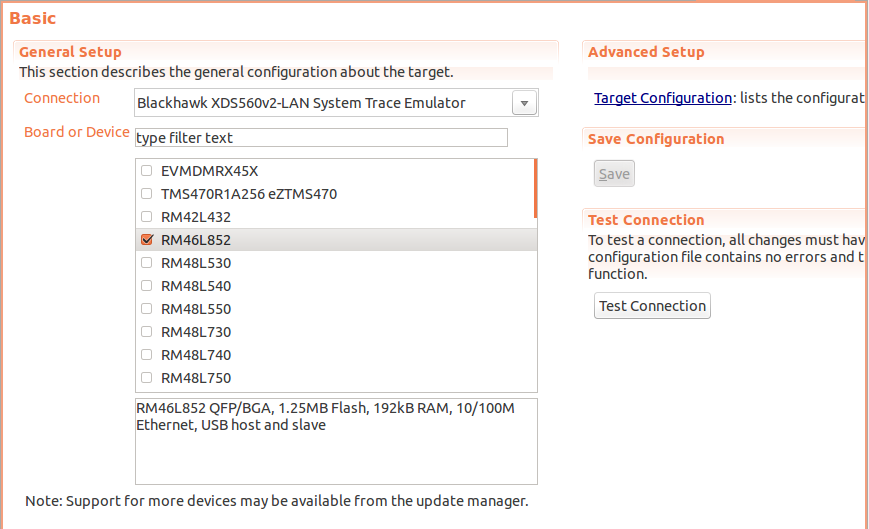Select Blackhawk XDS560v2-LAN connection combo box

[x=322, y=103]
